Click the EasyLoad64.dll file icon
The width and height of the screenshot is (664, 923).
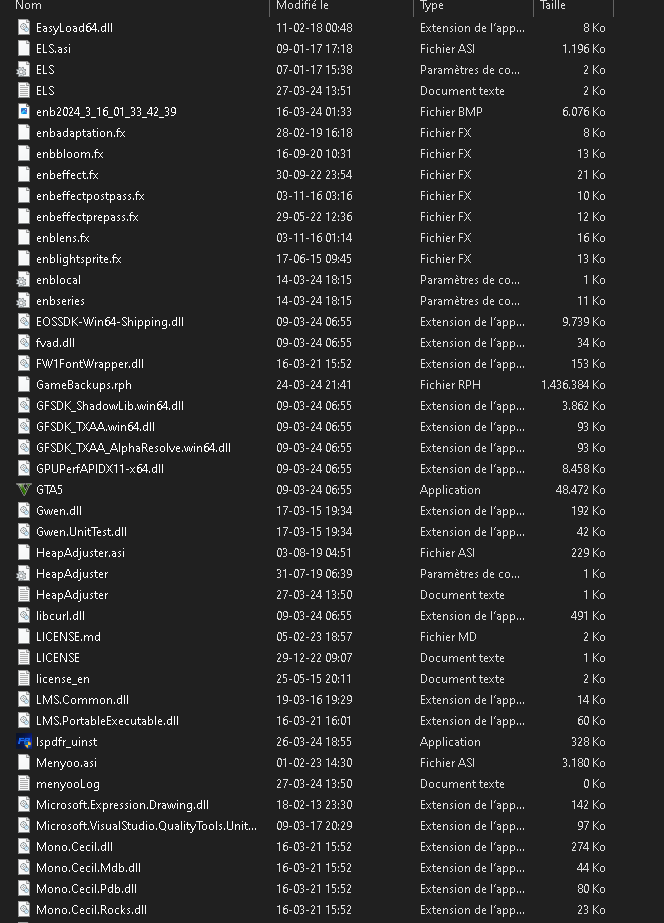pos(24,28)
